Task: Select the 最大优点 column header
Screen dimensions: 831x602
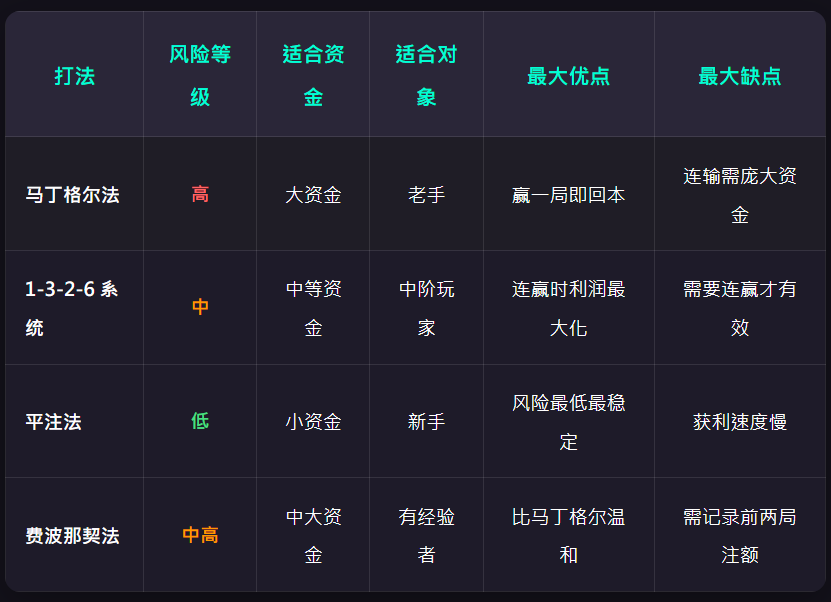Action: (568, 76)
